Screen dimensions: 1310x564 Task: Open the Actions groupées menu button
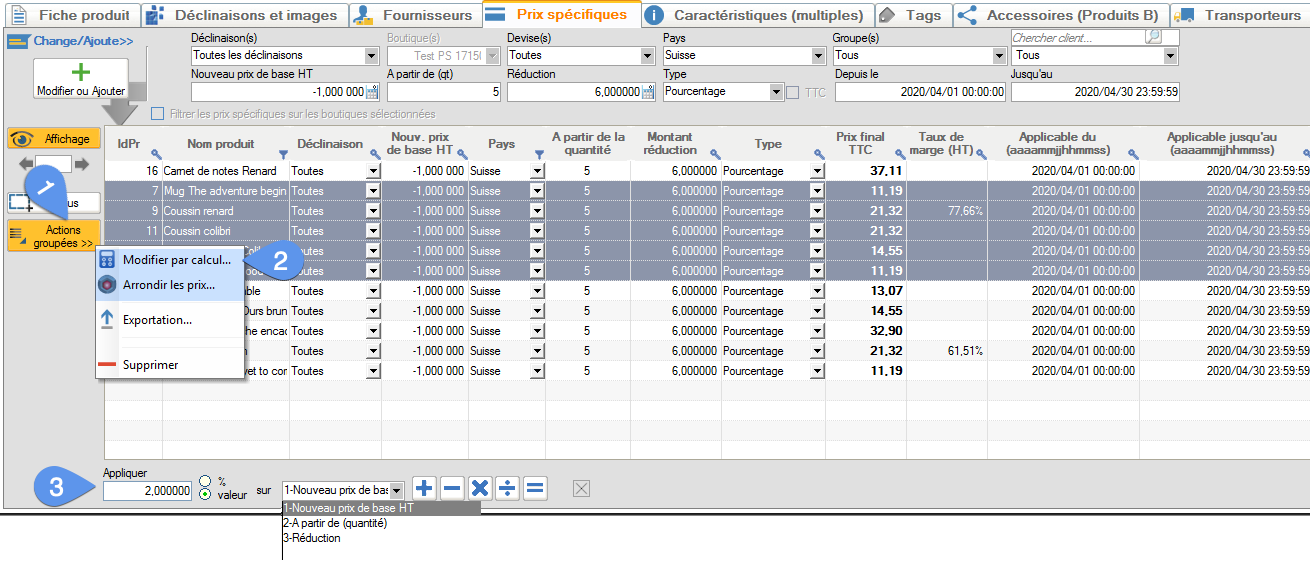point(54,237)
